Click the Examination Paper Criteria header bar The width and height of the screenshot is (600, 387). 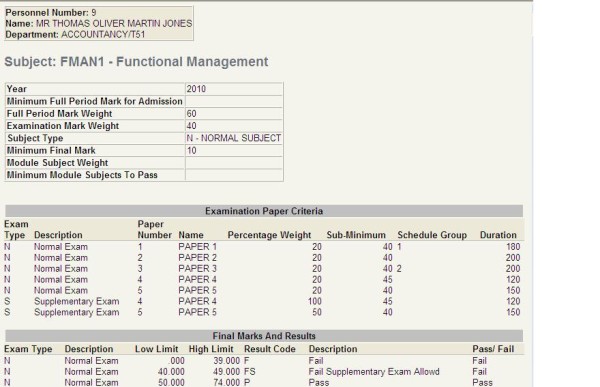[x=264, y=211]
